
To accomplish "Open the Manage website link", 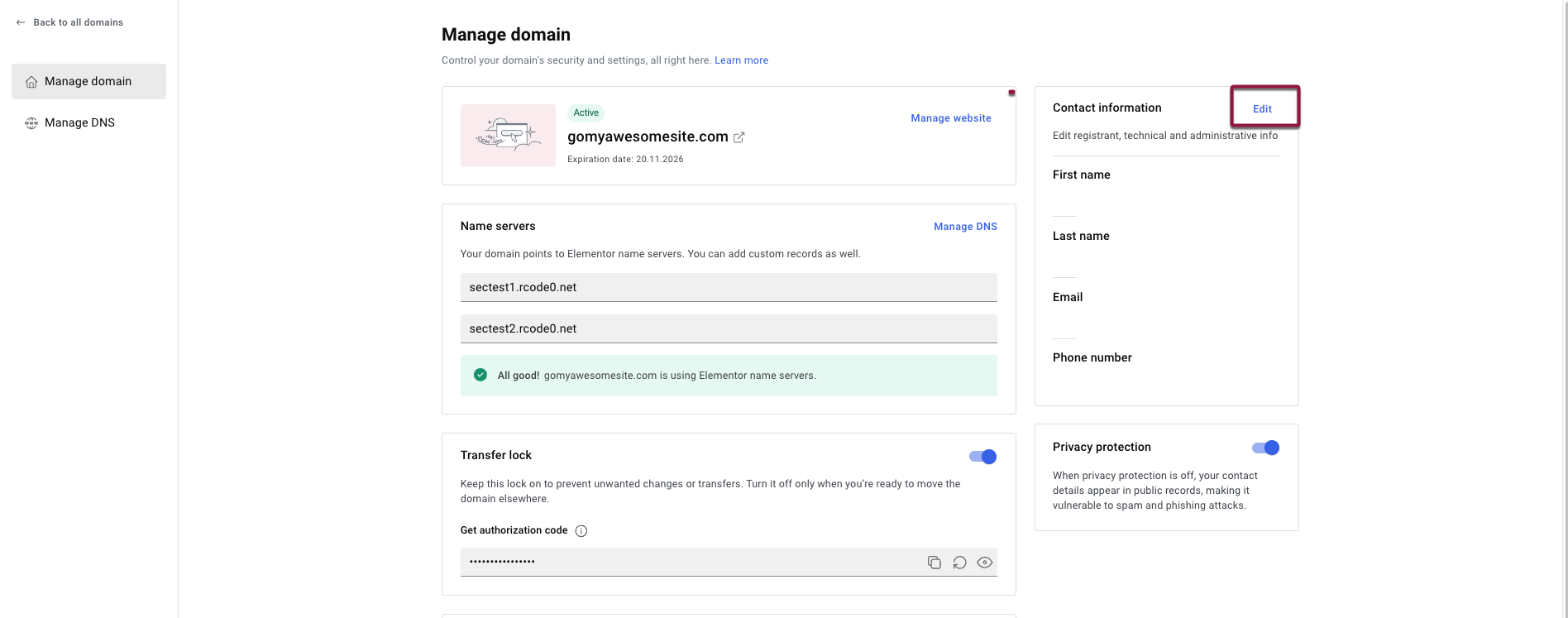I will pos(950,118).
